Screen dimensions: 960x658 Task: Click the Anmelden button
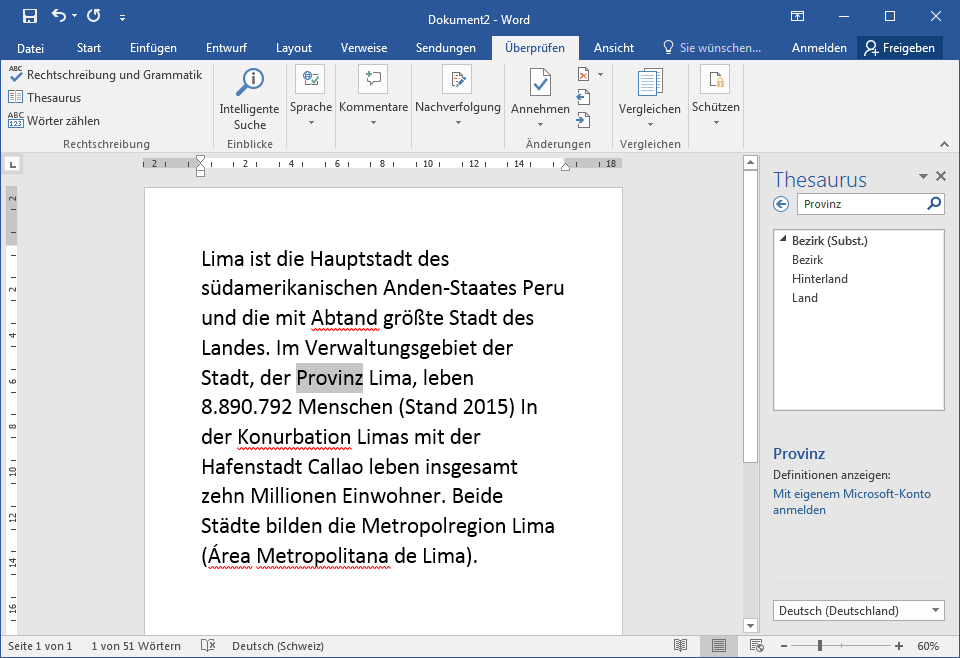point(819,48)
